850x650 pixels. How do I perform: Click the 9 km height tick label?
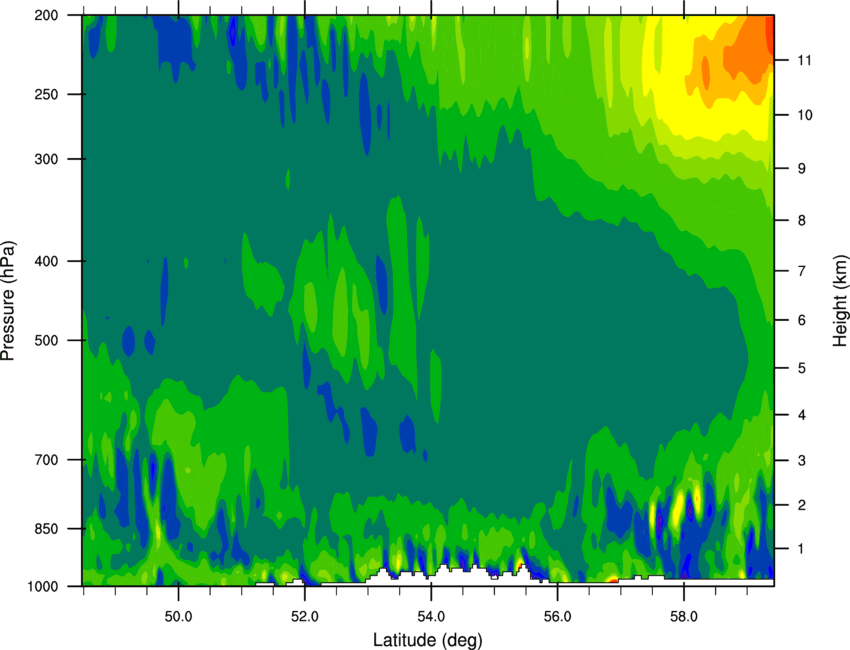click(x=802, y=169)
